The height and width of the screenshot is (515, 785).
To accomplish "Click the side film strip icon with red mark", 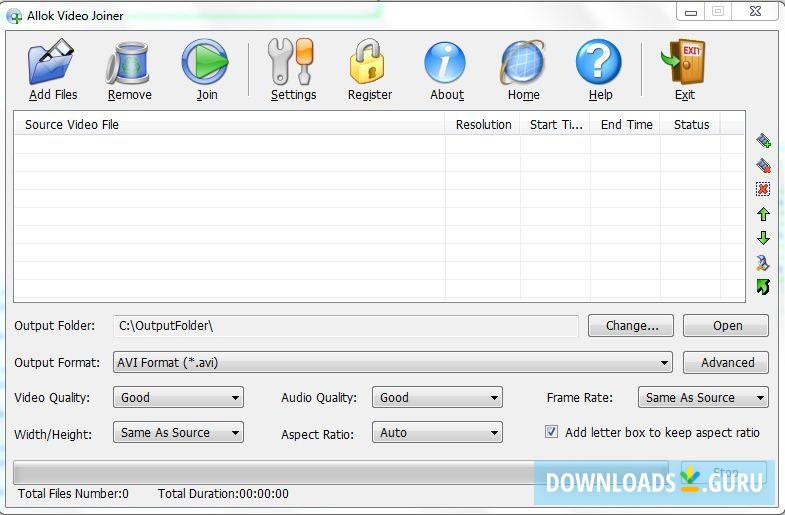I will pos(763,165).
